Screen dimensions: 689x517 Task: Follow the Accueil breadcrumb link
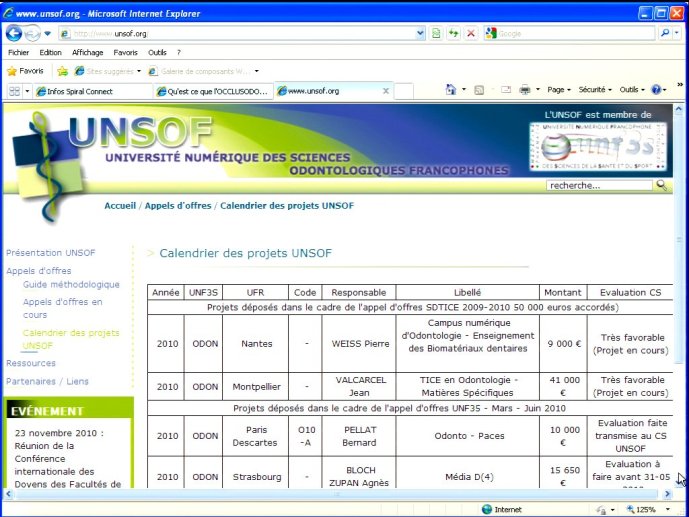[120, 206]
